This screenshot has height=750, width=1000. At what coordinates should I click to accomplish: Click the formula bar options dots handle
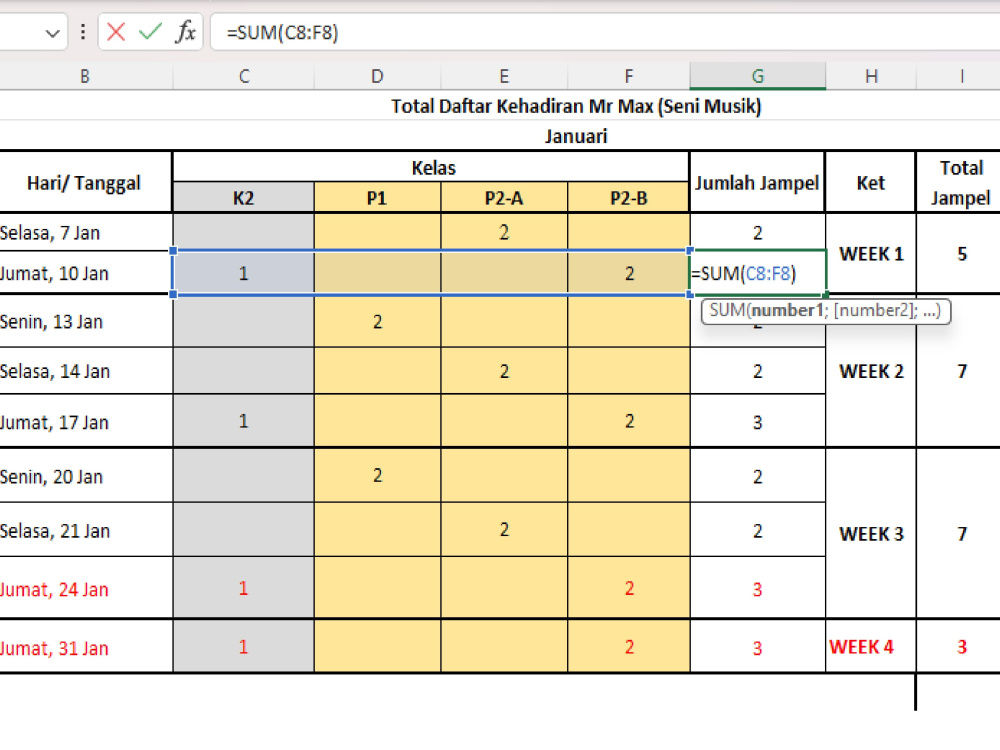[x=83, y=32]
